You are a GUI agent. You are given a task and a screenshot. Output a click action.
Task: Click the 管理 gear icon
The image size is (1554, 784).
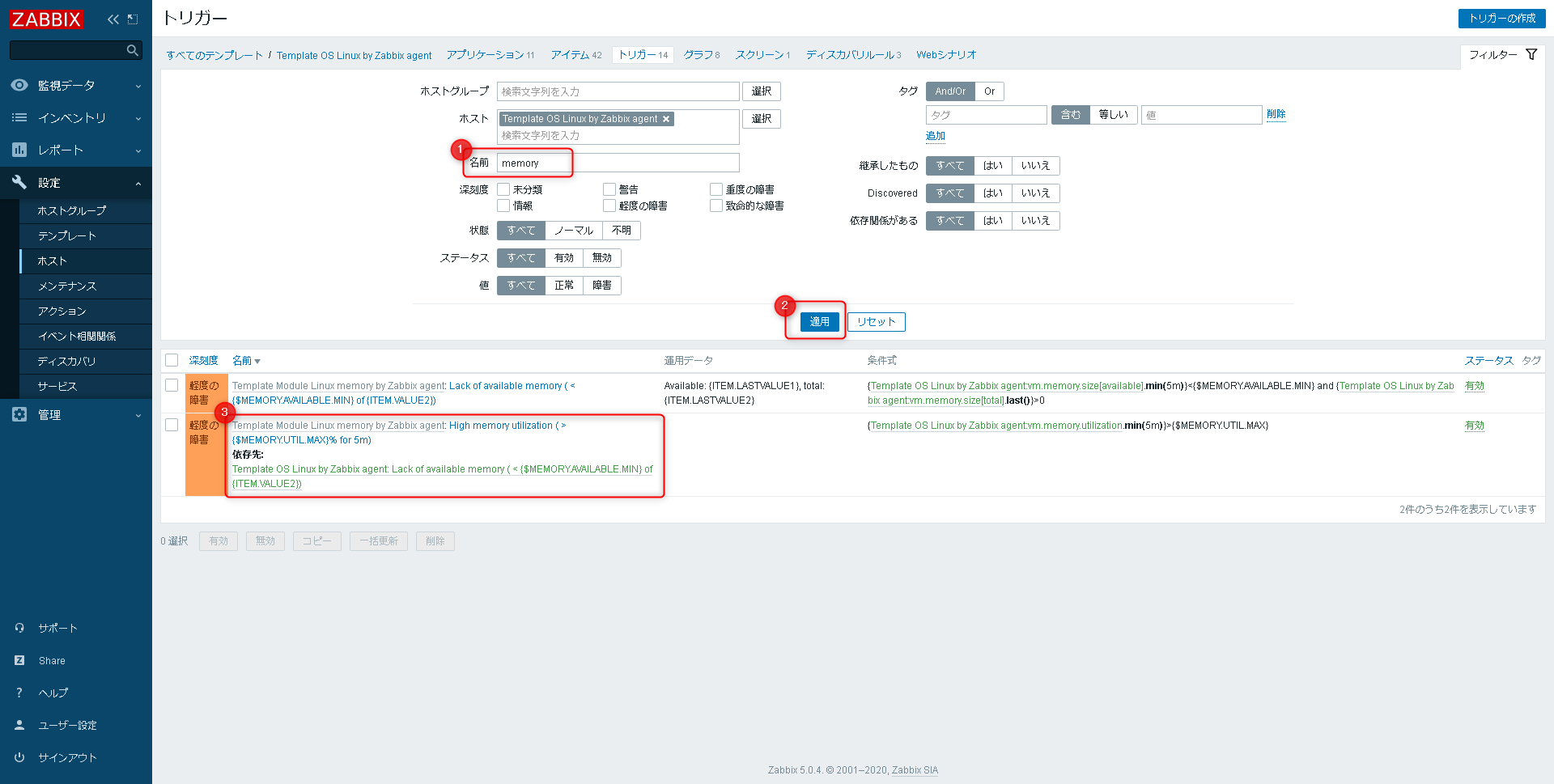[x=19, y=414]
